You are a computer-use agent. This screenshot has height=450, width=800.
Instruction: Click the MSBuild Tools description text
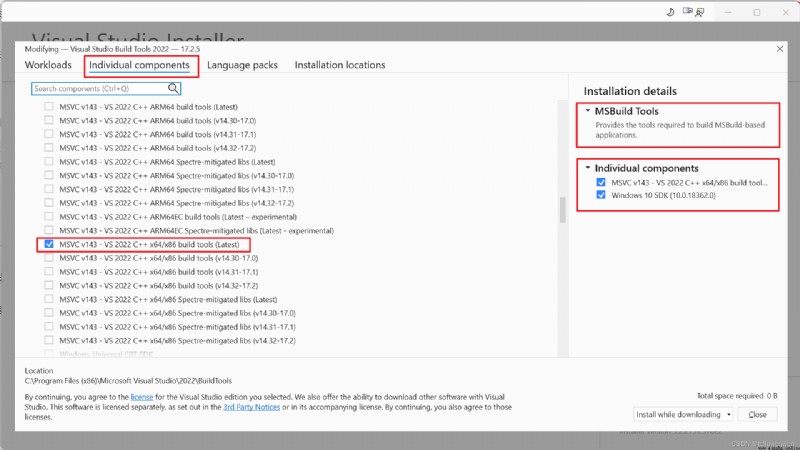tap(680, 130)
